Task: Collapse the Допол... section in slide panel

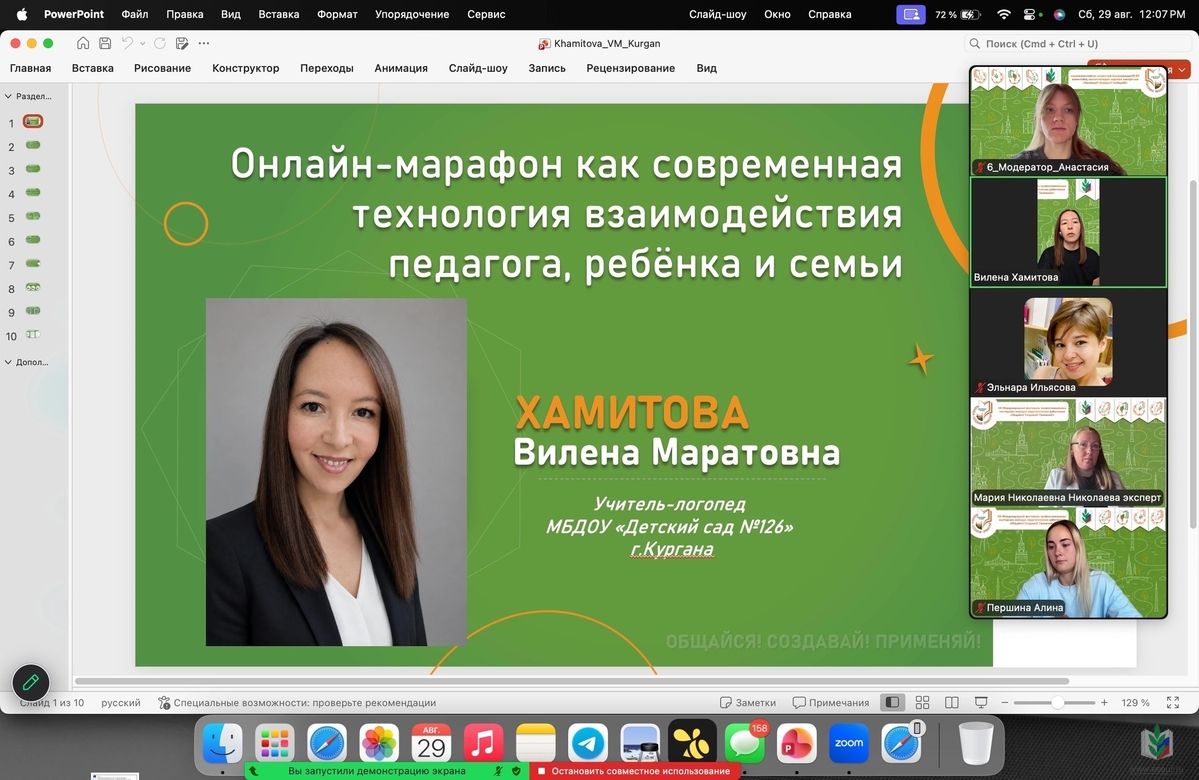Action: (8, 362)
